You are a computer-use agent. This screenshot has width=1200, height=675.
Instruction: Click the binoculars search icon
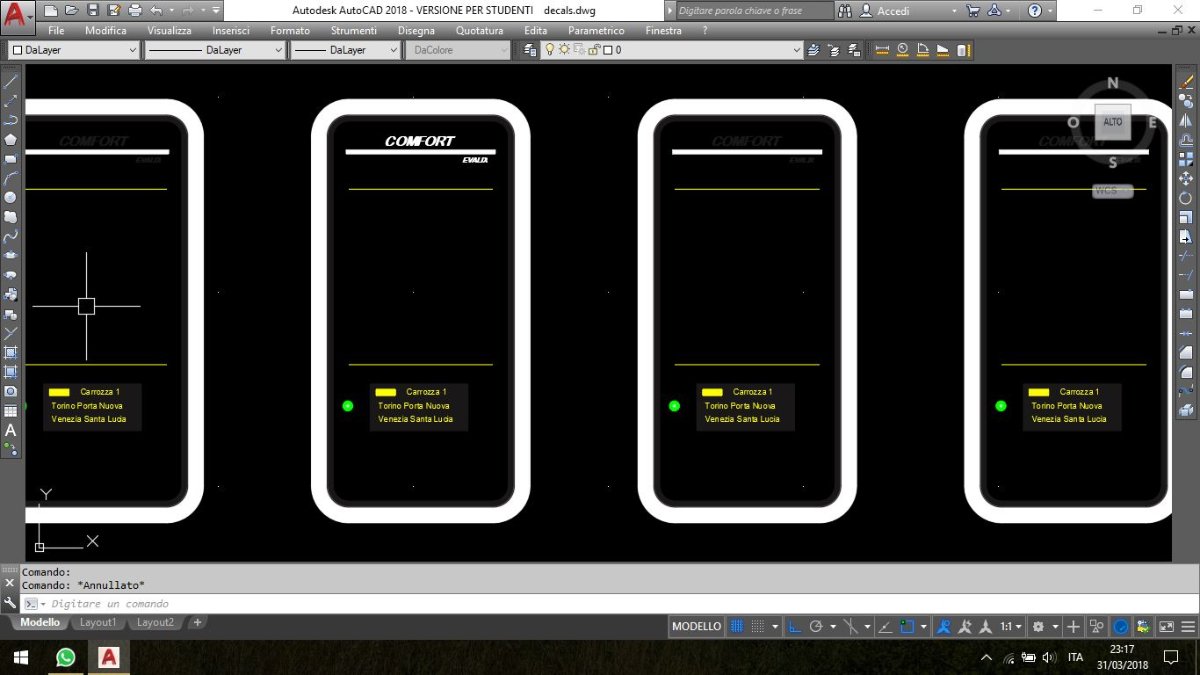[846, 11]
